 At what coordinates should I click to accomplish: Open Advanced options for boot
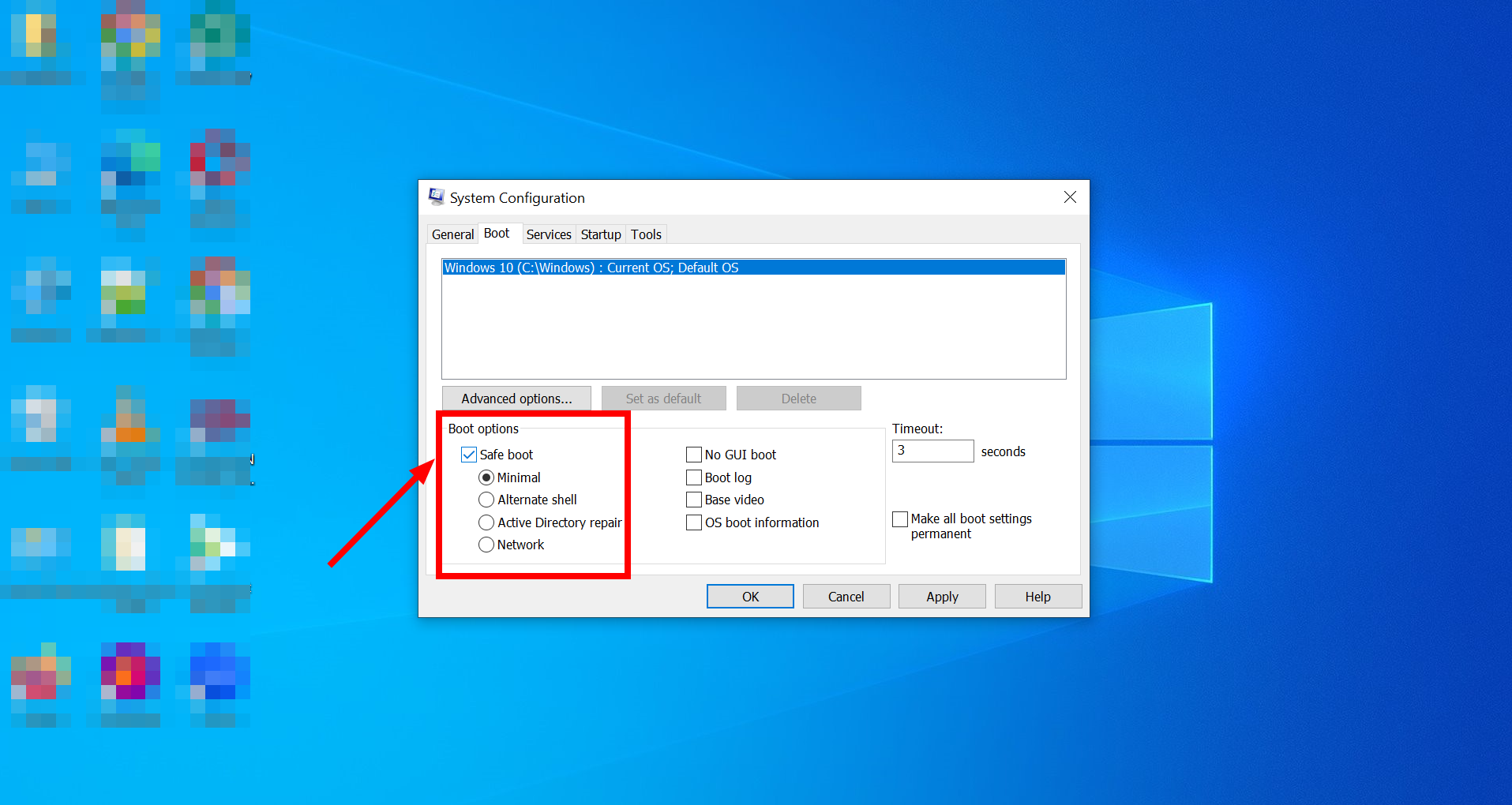tap(516, 399)
